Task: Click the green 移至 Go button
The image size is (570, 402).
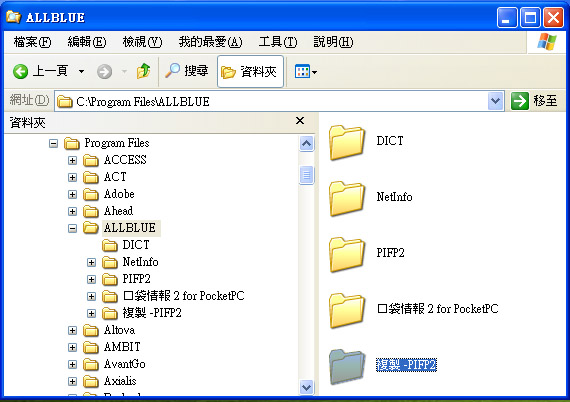Action: tap(534, 101)
